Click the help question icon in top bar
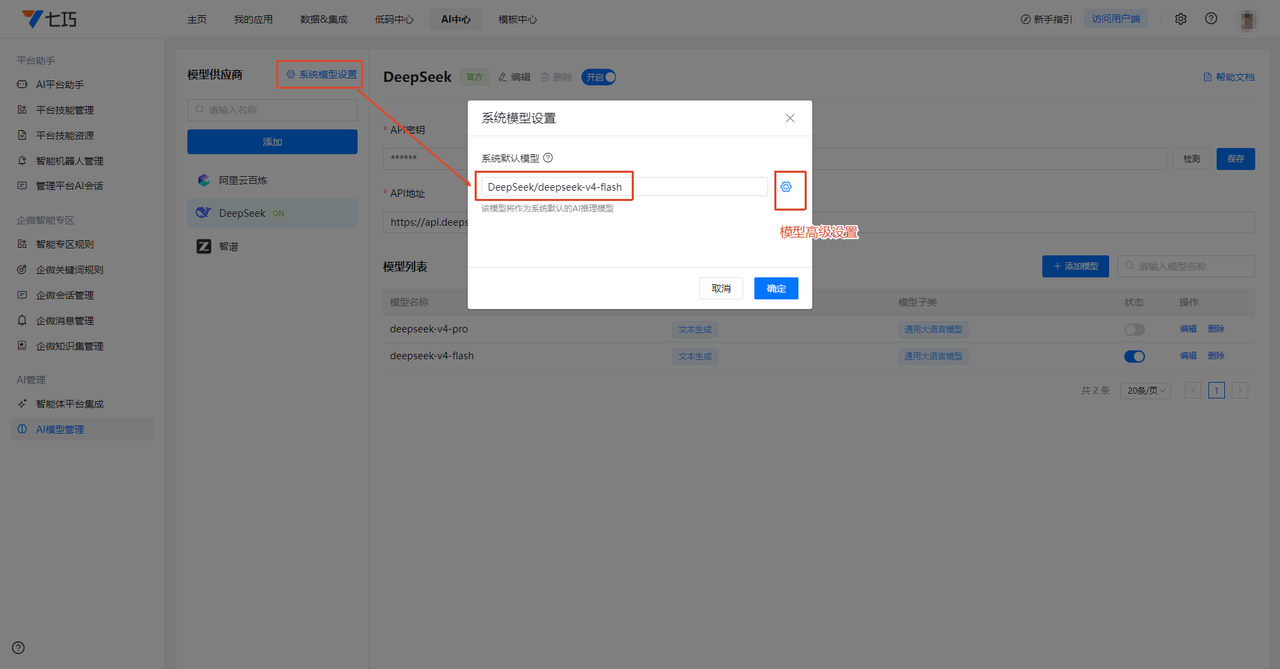Viewport: 1280px width, 669px height. coord(1211,19)
